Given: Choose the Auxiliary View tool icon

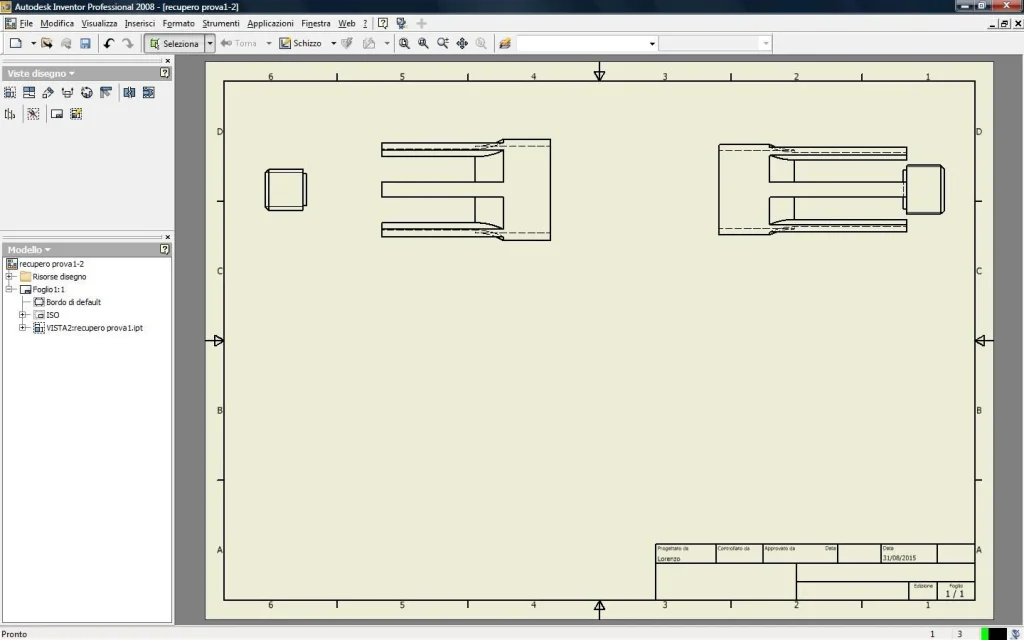Looking at the screenshot, I should click(48, 93).
